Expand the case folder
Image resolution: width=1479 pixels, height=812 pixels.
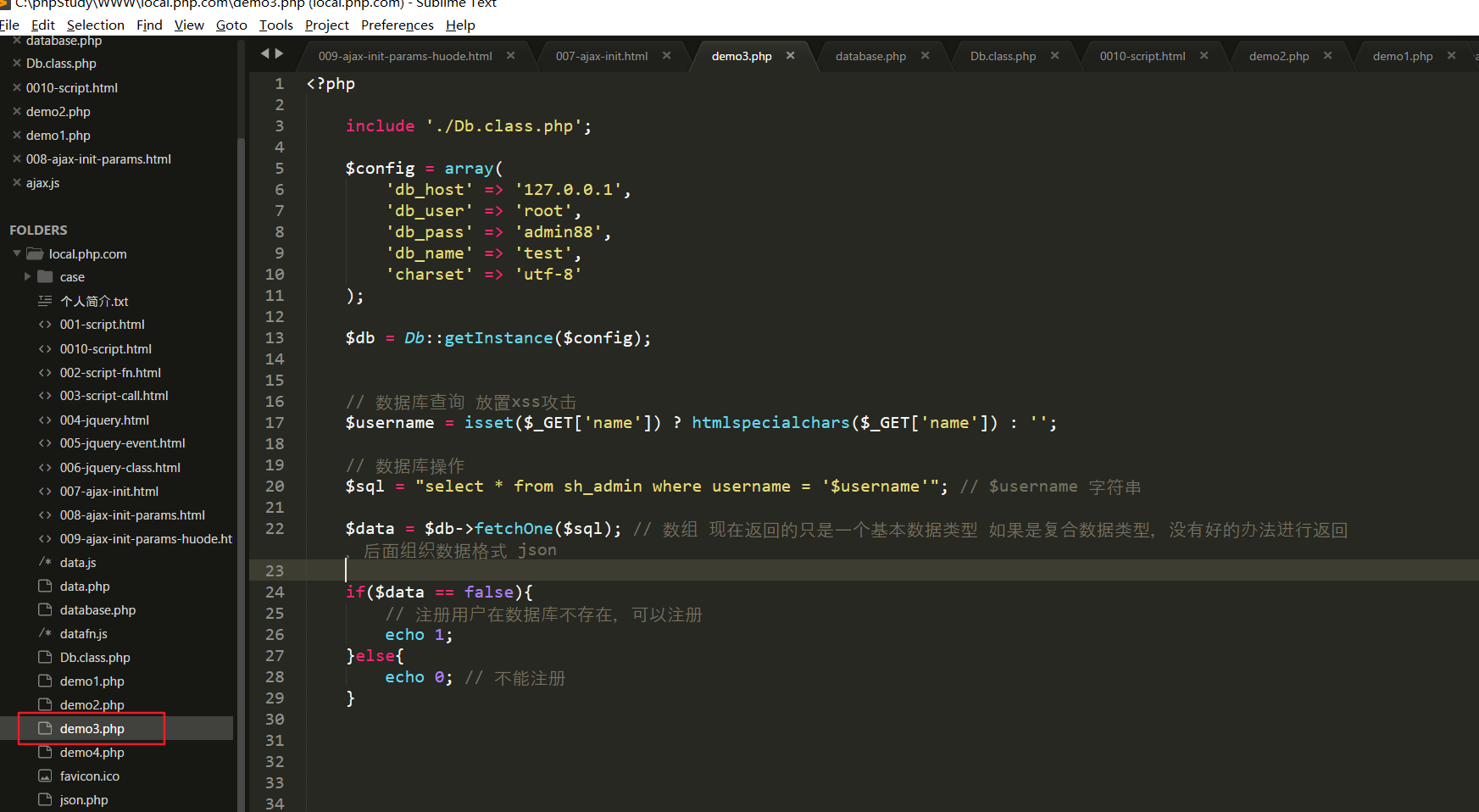28,277
